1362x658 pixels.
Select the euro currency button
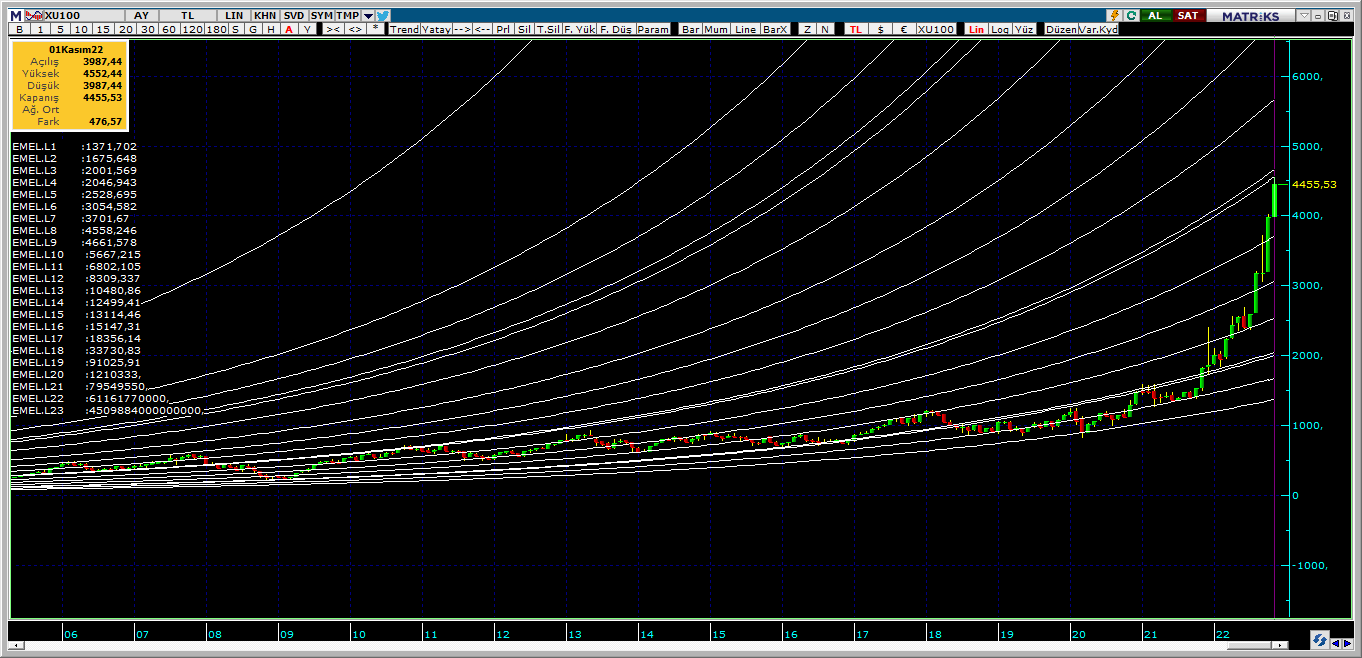click(x=903, y=29)
